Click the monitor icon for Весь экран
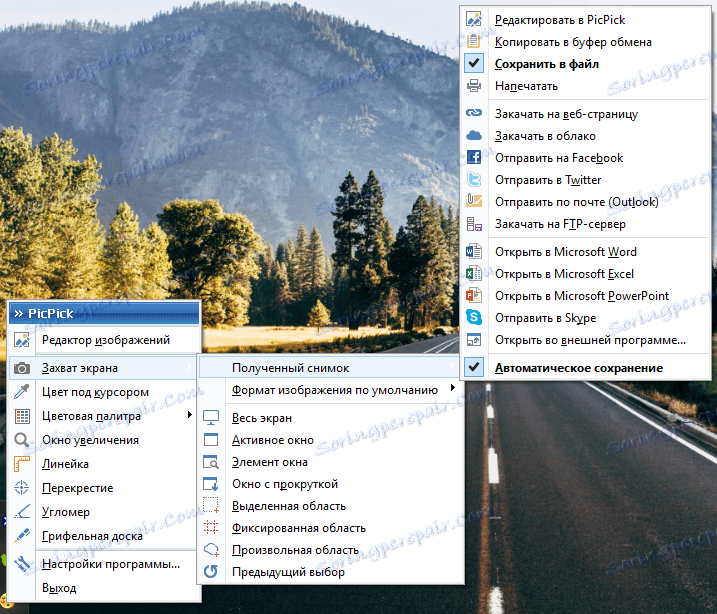Screen dimensions: 717x614 click(x=211, y=418)
